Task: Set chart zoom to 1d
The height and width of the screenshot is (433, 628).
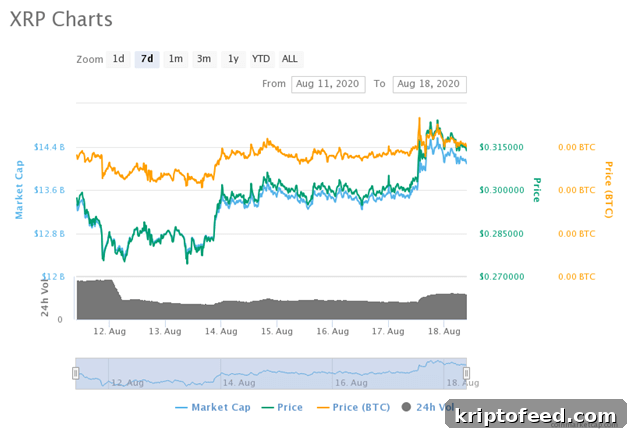Action: click(x=118, y=59)
